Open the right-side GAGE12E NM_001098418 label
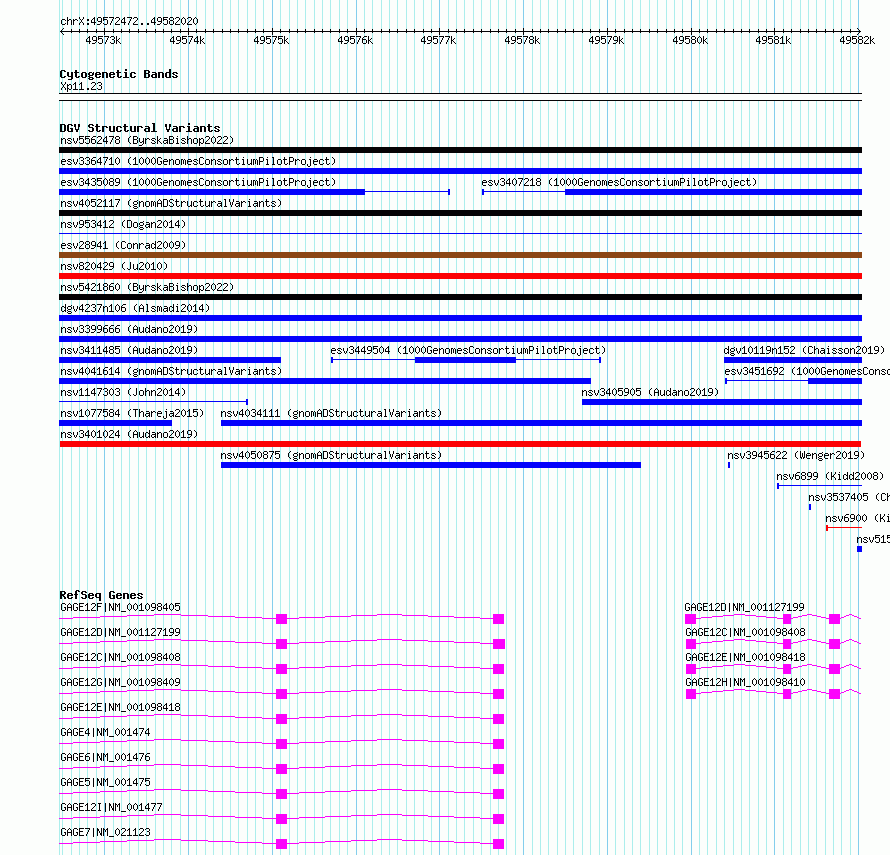 745,657
